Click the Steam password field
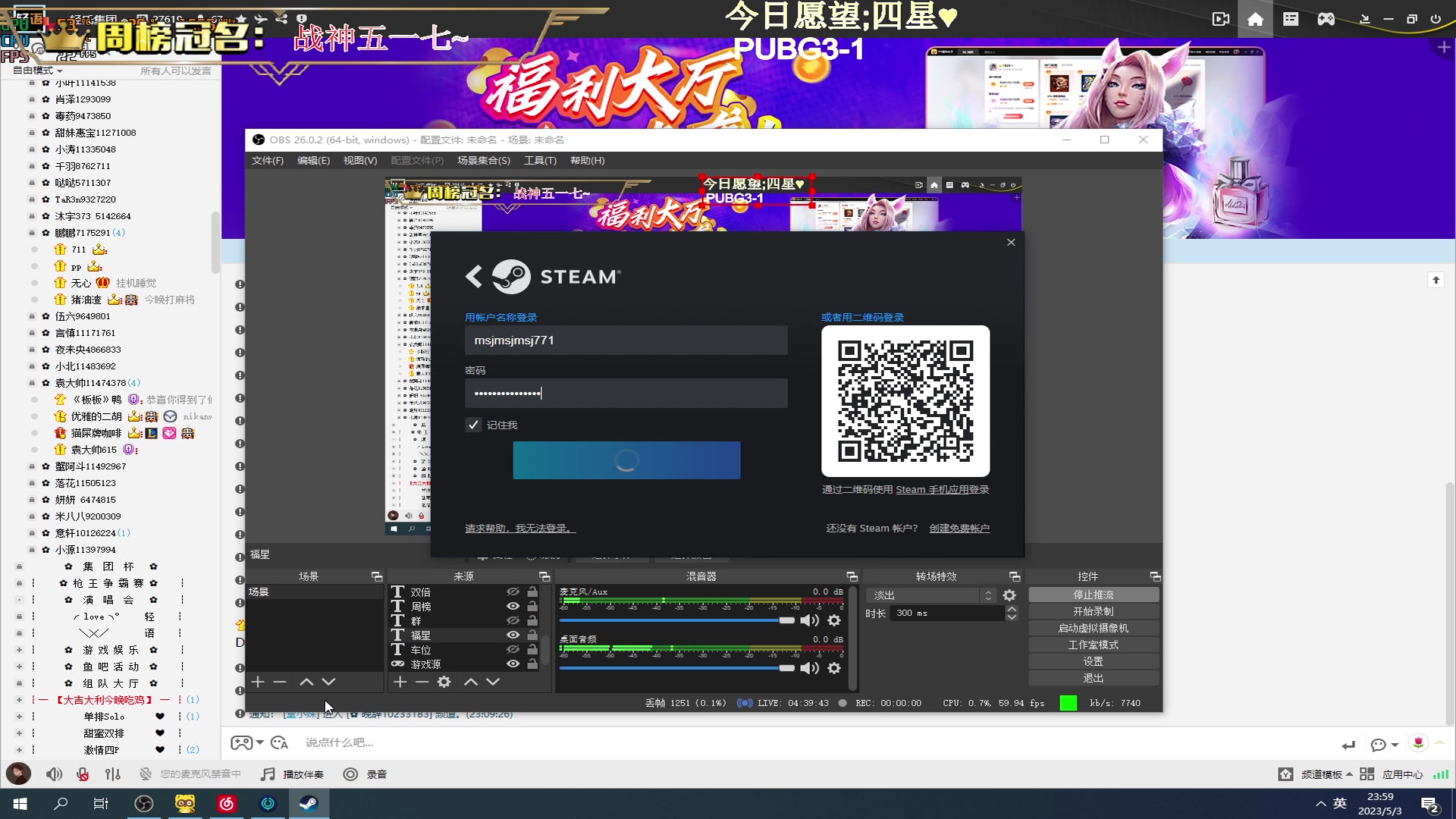 click(x=626, y=393)
